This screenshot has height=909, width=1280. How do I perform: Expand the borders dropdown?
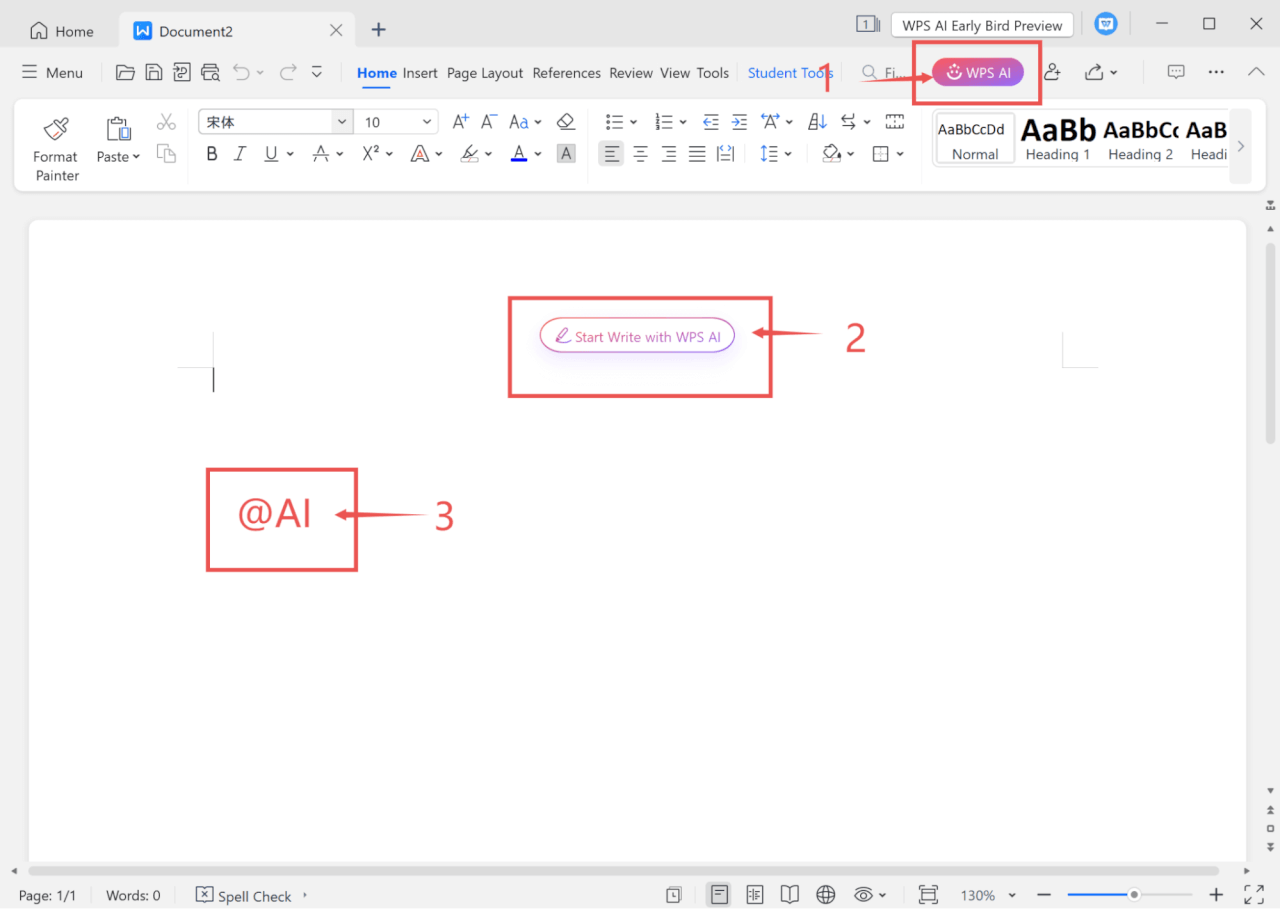(x=900, y=154)
